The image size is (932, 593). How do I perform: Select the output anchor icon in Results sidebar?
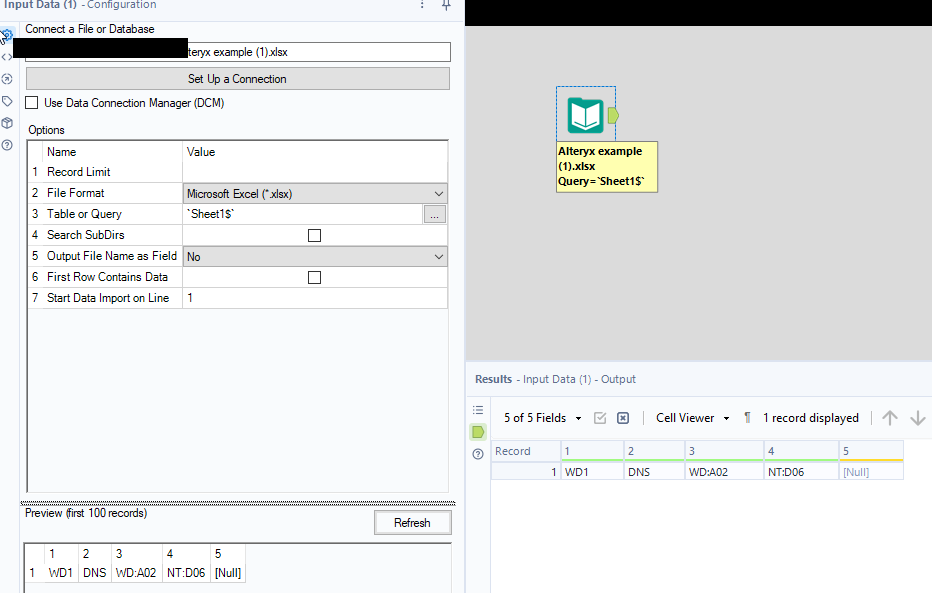(478, 432)
